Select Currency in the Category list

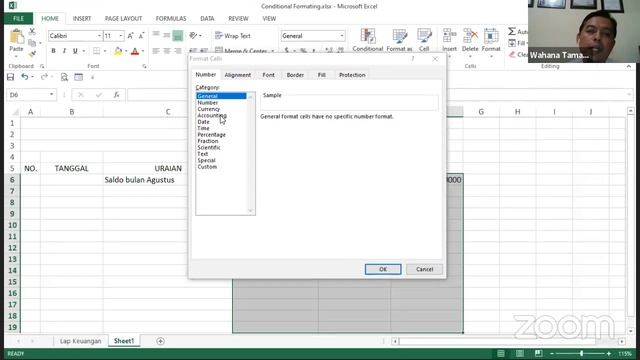click(x=209, y=109)
